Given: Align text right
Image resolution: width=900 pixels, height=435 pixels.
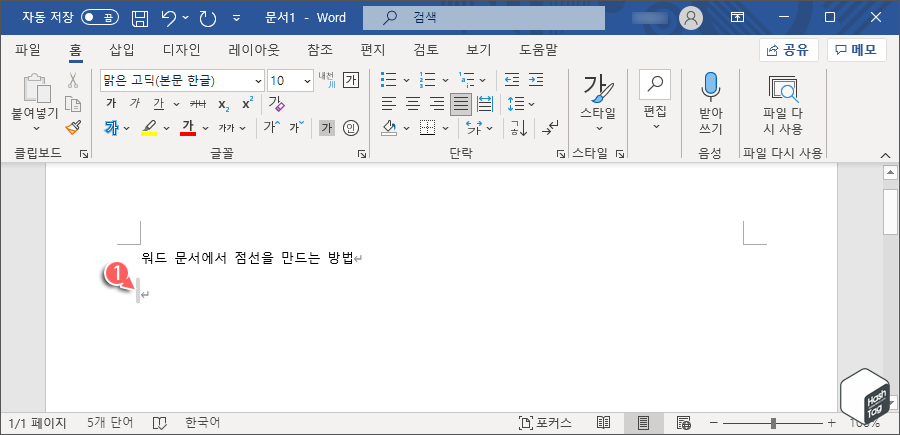Looking at the screenshot, I should coord(437,104).
